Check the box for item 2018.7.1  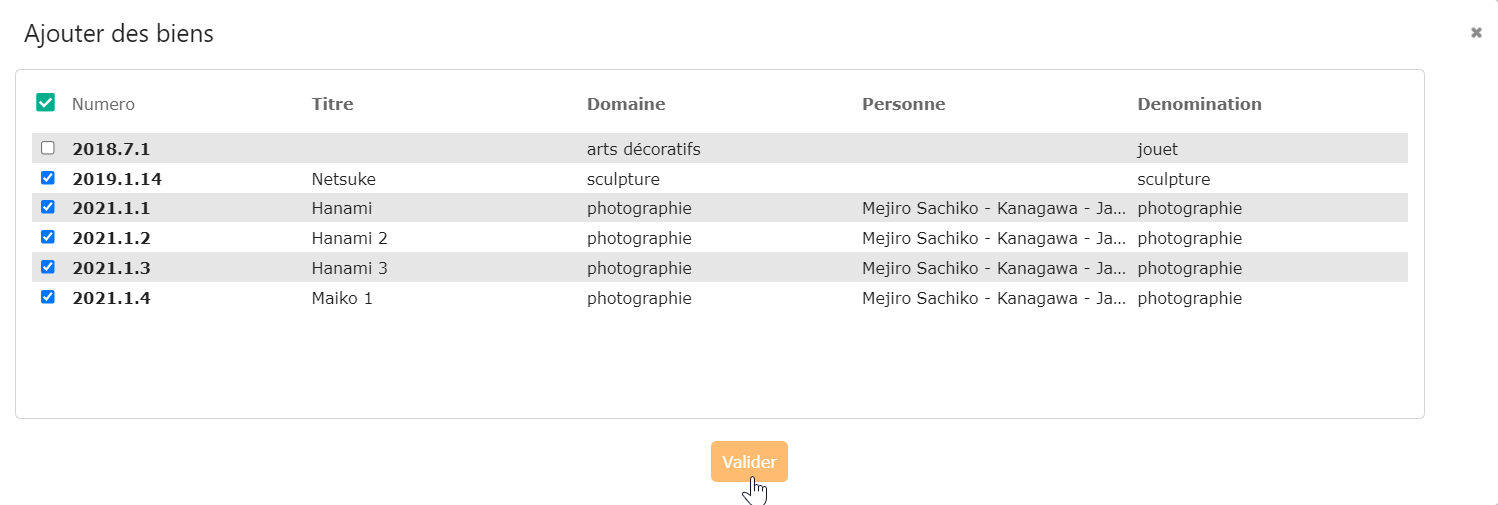click(47, 148)
